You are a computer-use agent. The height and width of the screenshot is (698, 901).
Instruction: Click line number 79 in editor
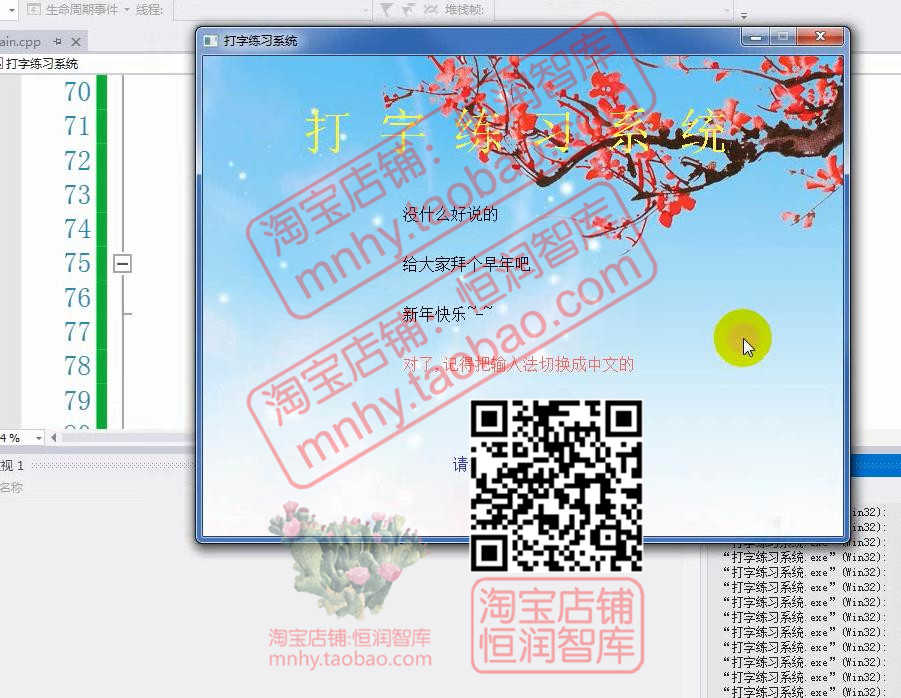pyautogui.click(x=77, y=400)
